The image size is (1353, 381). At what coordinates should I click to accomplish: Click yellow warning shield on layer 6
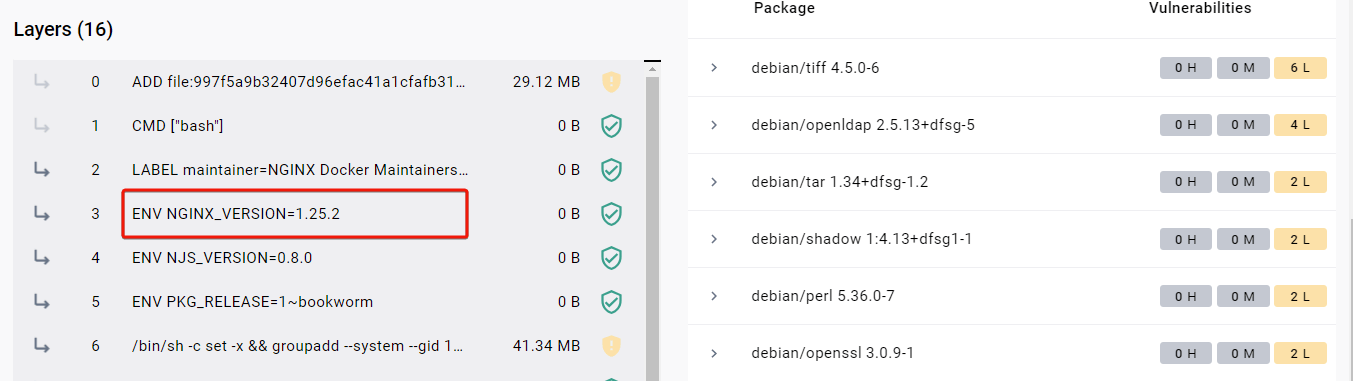[x=611, y=346]
